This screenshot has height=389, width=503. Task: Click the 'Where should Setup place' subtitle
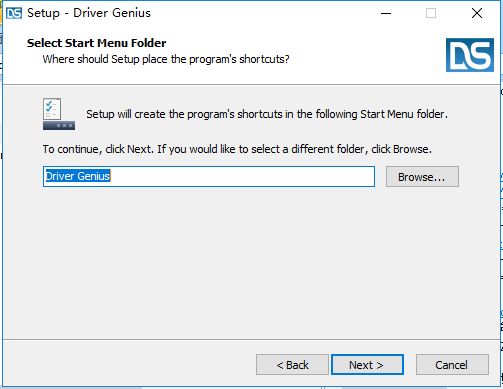coord(166,59)
